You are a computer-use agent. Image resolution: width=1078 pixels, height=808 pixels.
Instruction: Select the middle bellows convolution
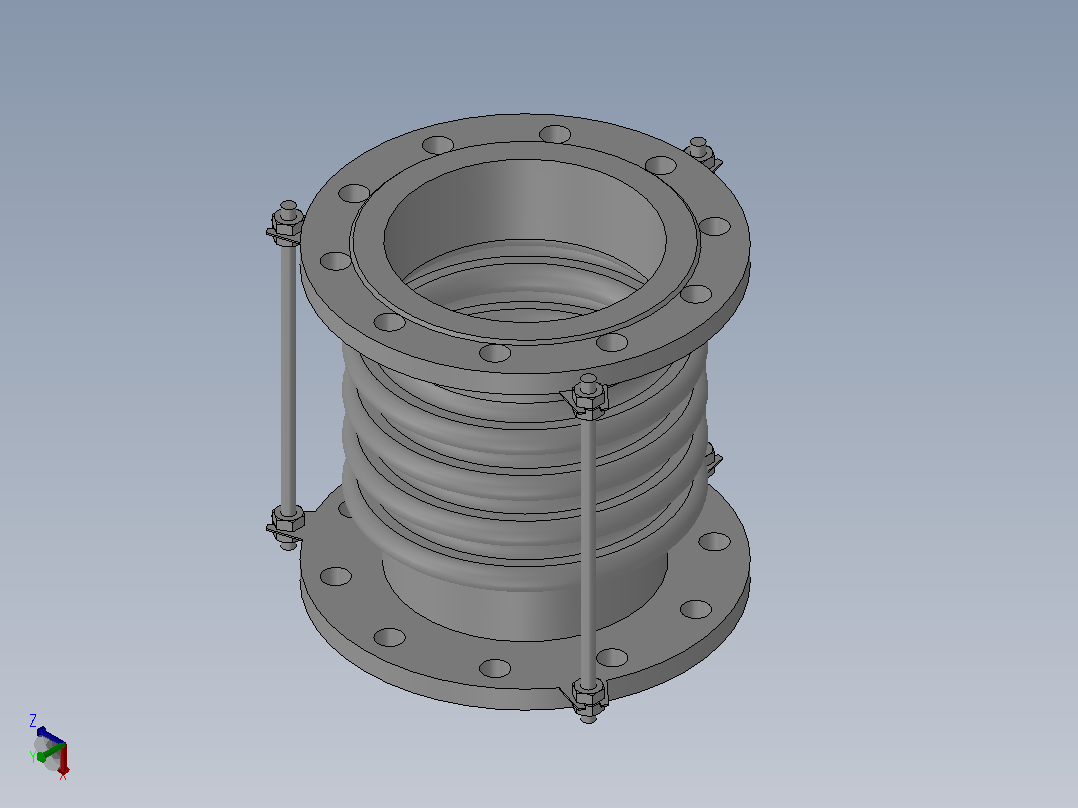coord(525,474)
